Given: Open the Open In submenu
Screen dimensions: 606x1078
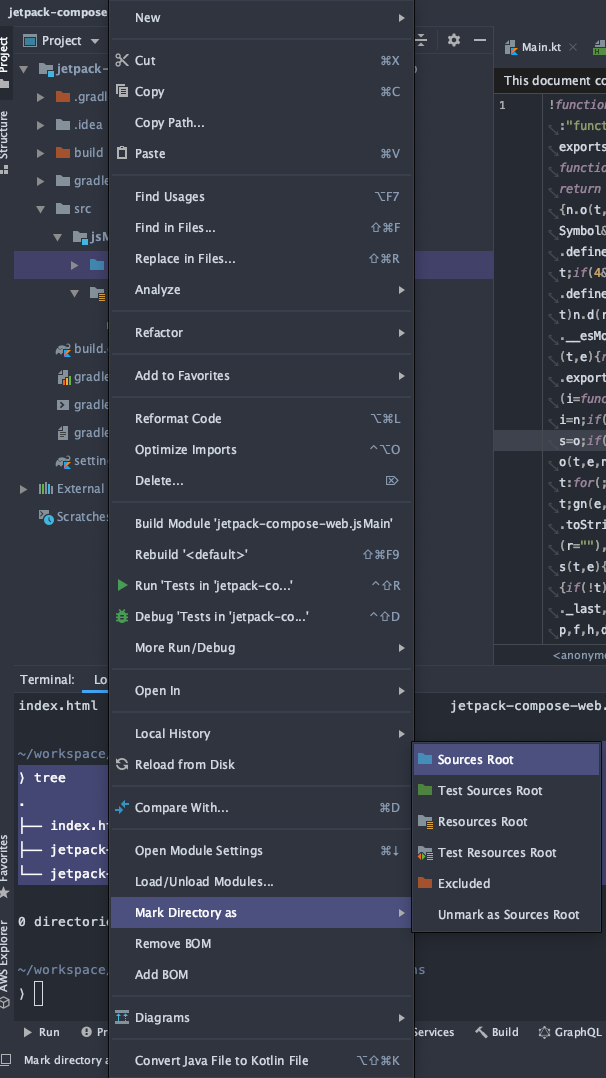Looking at the screenshot, I should point(160,690).
